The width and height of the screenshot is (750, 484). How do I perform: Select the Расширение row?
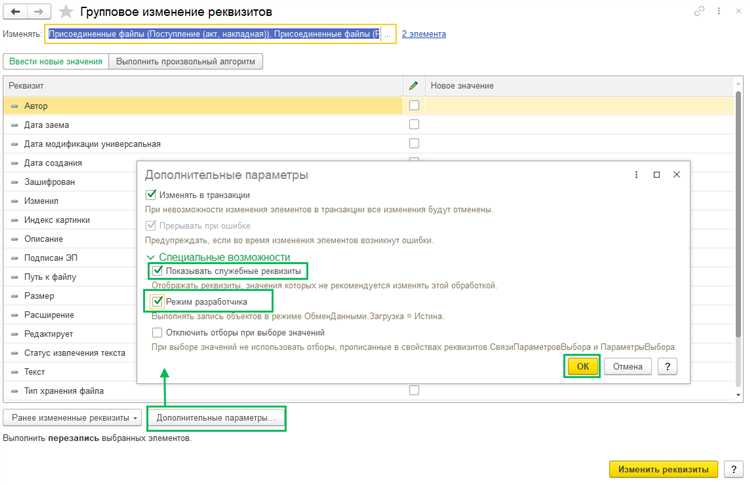pos(71,315)
